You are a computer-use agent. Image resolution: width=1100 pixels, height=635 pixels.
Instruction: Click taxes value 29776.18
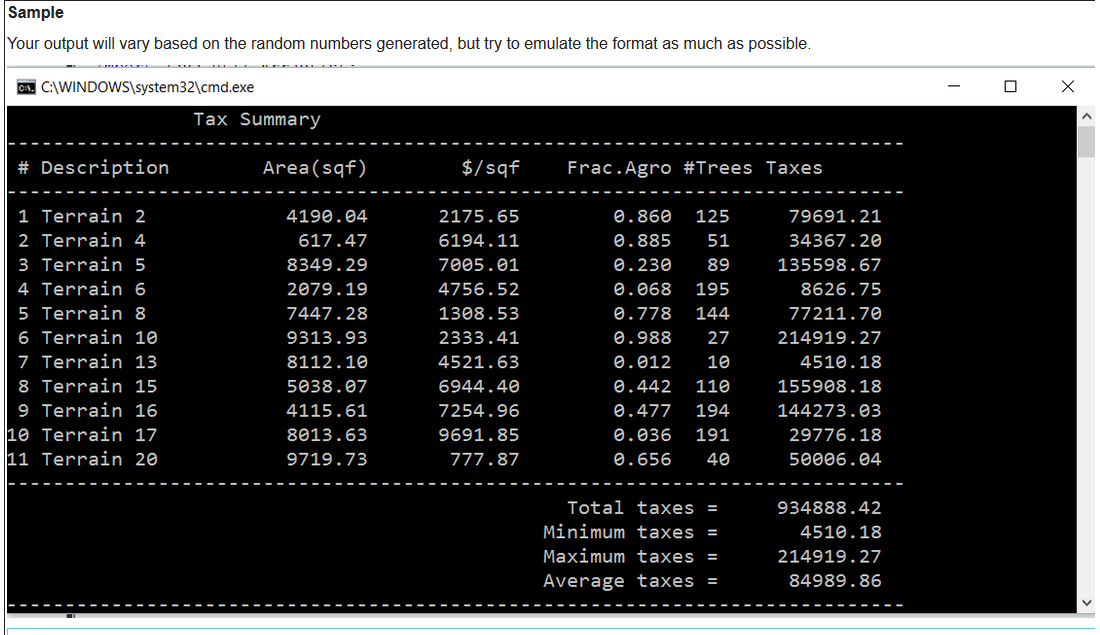pyautogui.click(x=835, y=435)
